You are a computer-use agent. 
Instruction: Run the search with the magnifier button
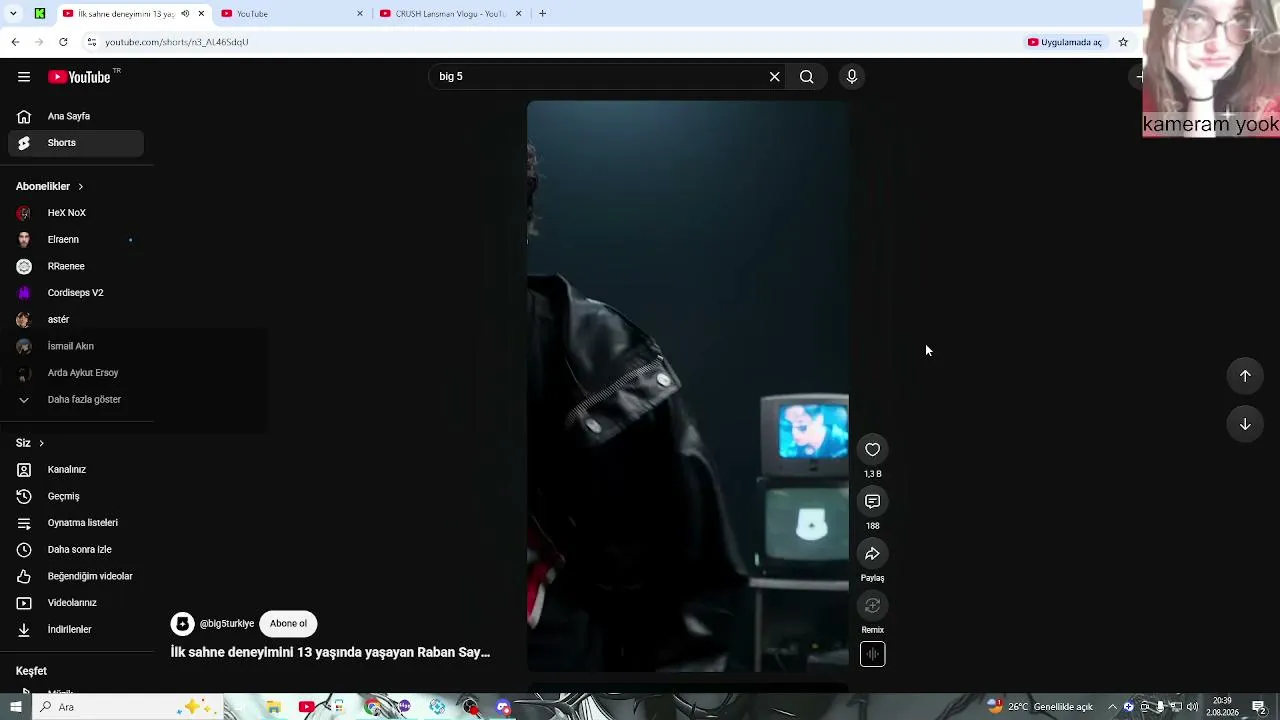pos(806,77)
